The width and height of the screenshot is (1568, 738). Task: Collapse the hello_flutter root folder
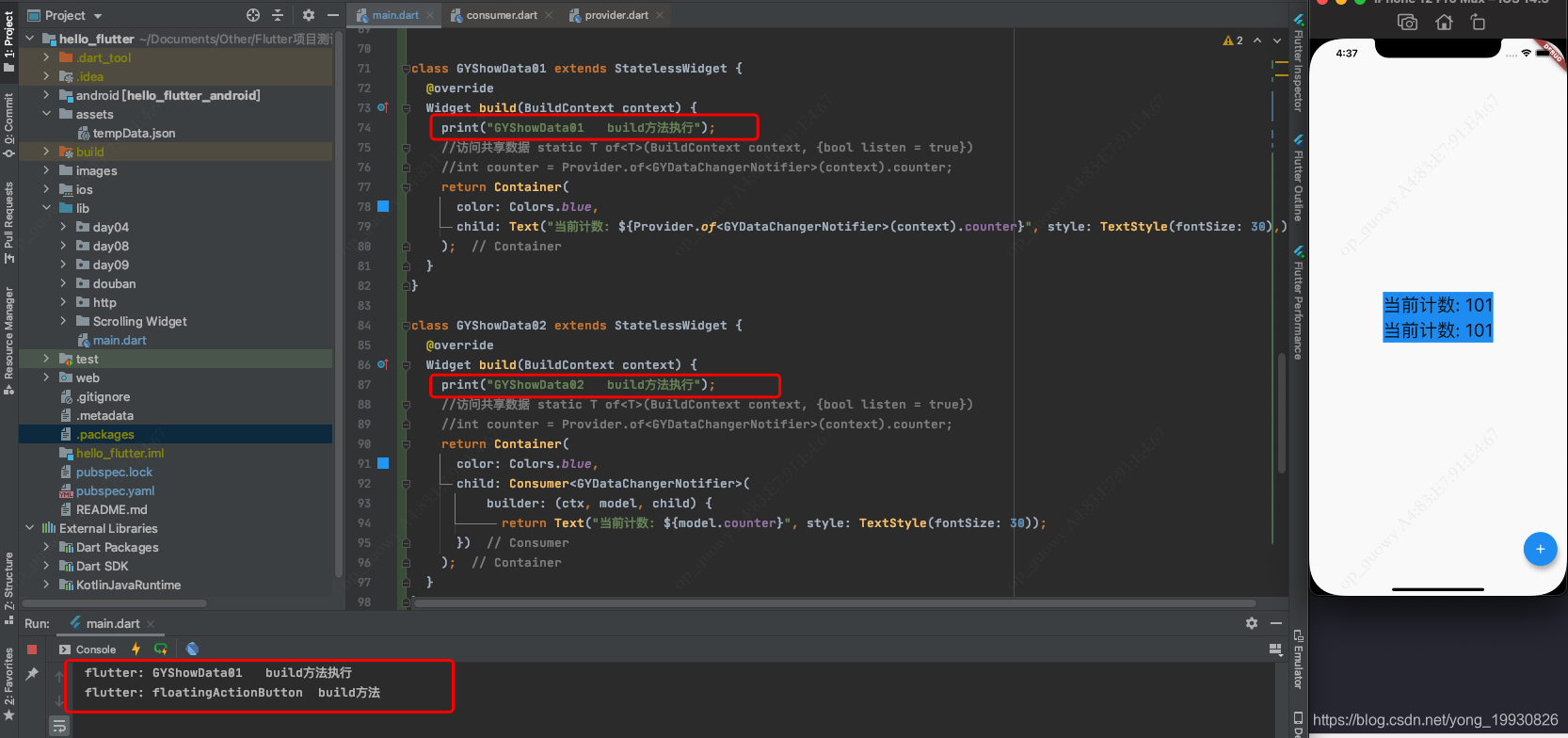(x=30, y=39)
